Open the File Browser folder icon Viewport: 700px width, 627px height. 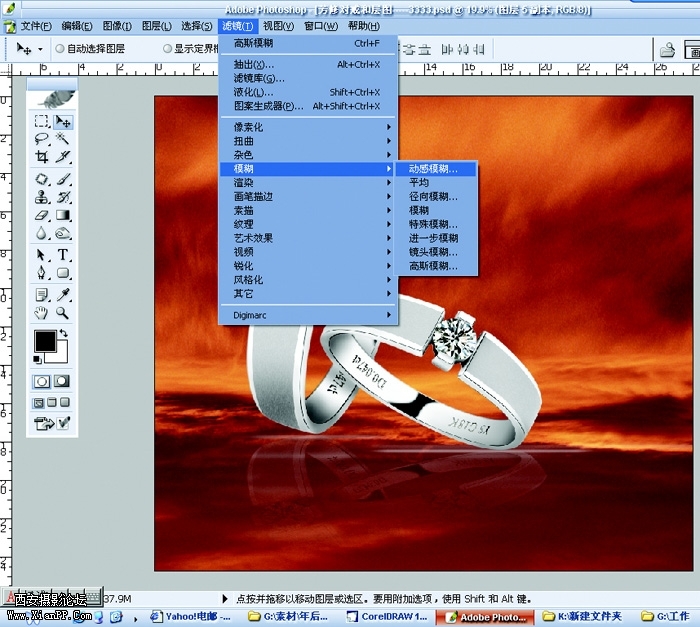coord(667,50)
